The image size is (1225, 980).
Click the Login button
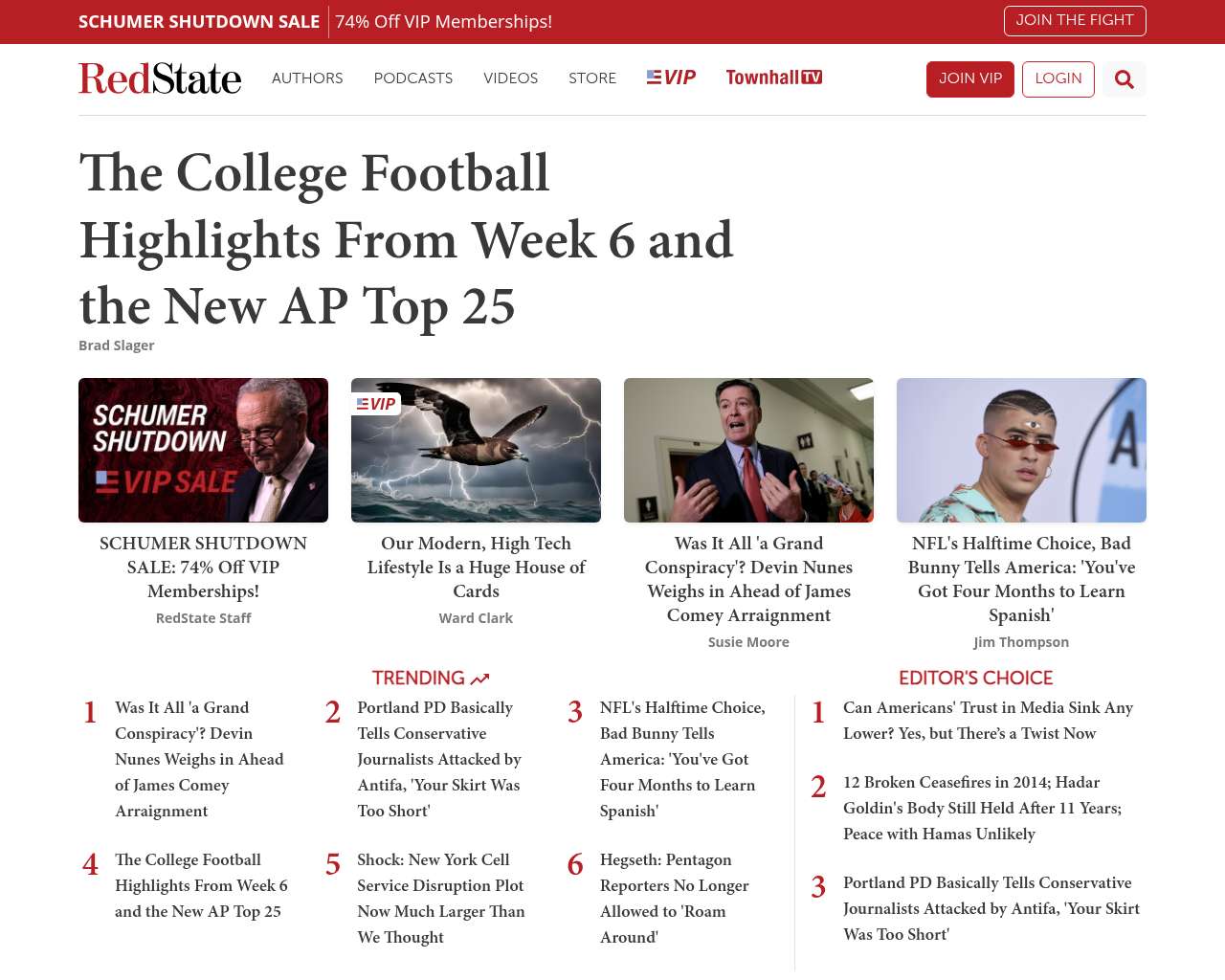[x=1058, y=79]
